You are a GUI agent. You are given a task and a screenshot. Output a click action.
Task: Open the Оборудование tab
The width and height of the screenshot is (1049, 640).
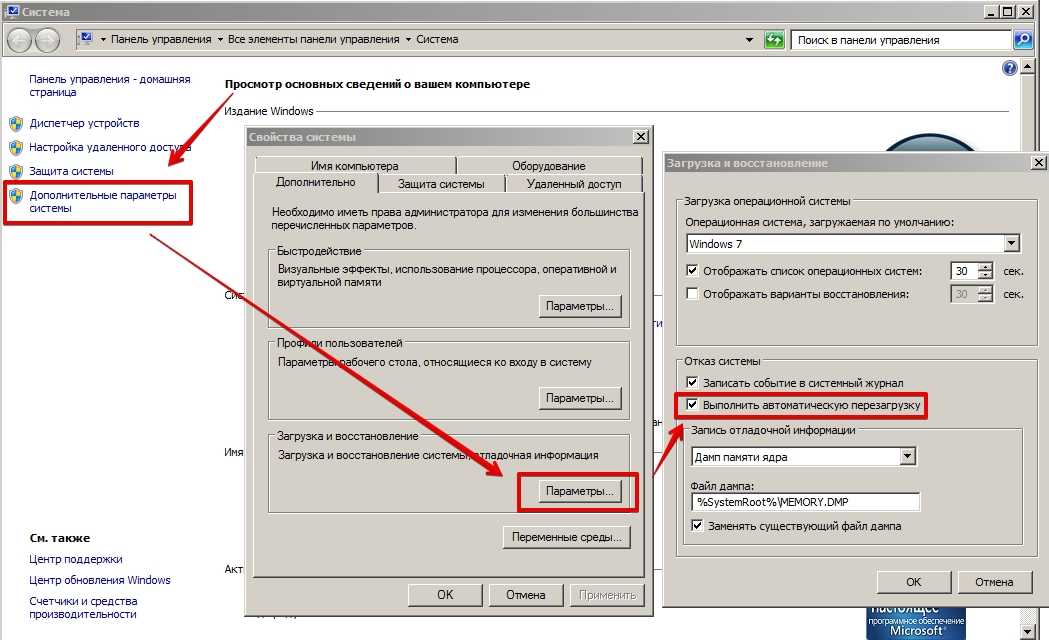pyautogui.click(x=548, y=166)
